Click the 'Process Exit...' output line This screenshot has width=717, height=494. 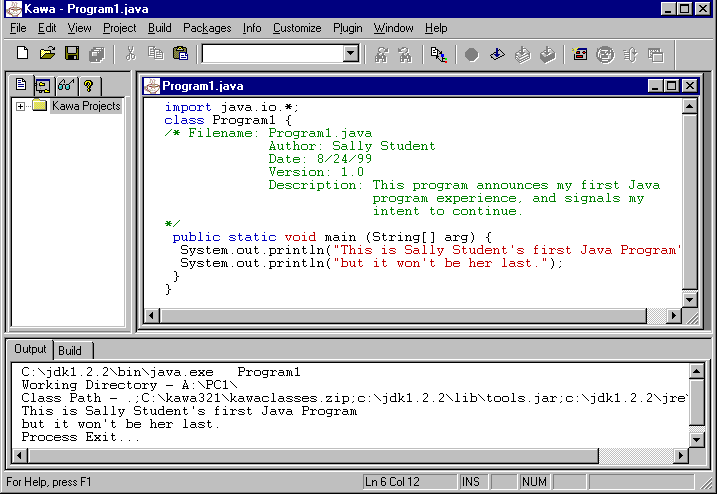coord(80,437)
